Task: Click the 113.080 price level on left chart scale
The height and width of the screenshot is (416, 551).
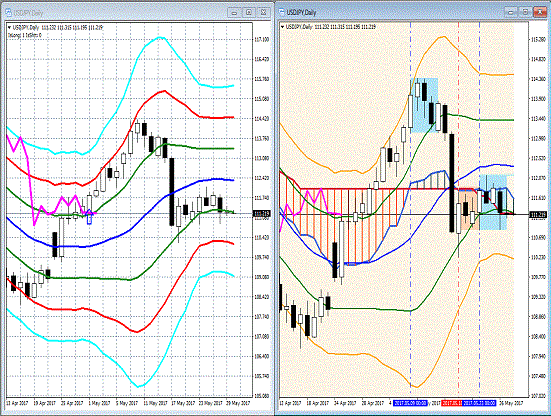Action: click(x=261, y=158)
